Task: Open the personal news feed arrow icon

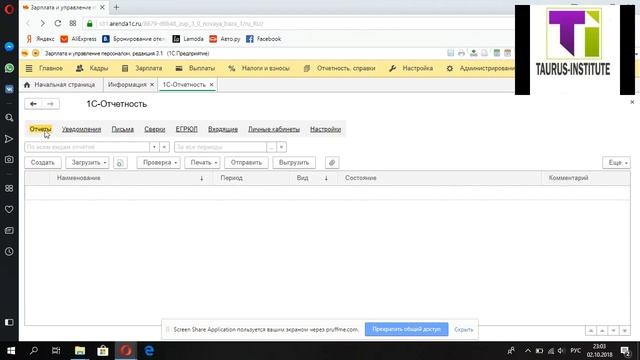Action: (9, 139)
